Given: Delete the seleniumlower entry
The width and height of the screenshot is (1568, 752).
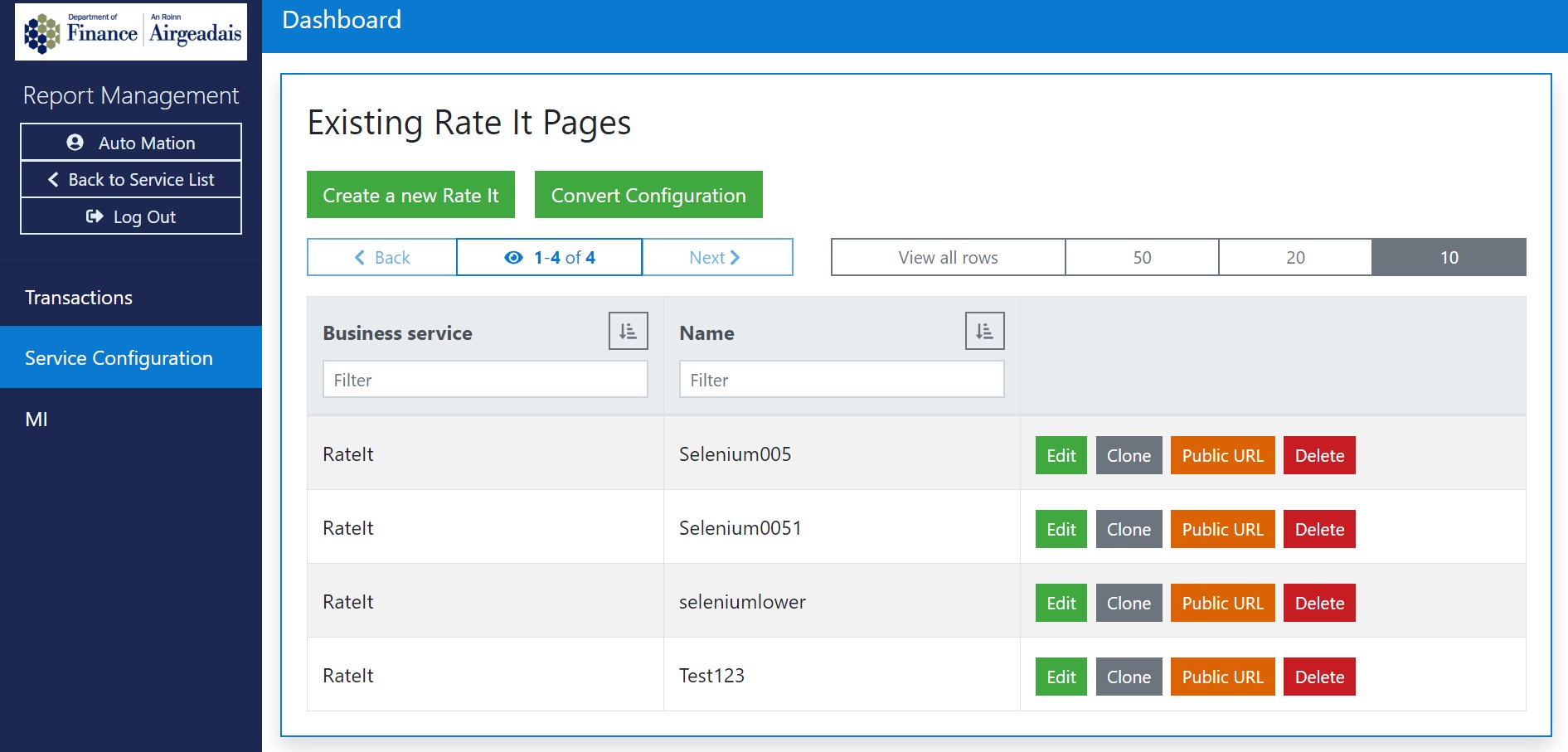Looking at the screenshot, I should [1319, 603].
